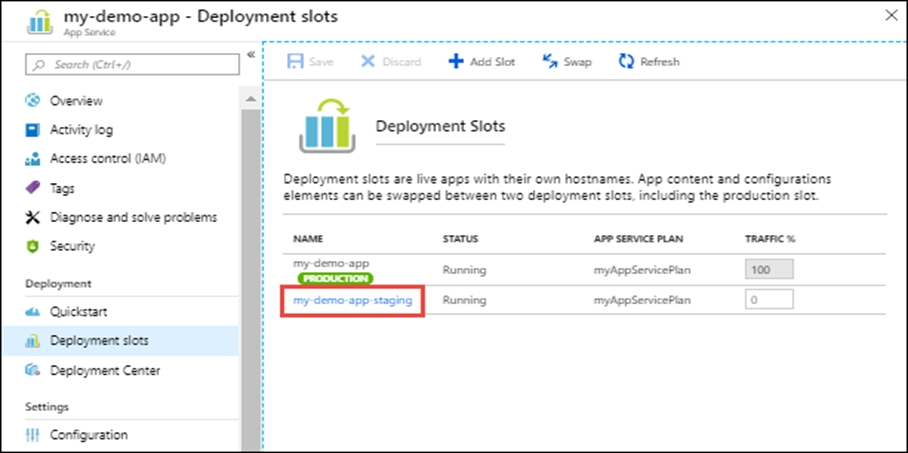Viewport: 908px width, 453px height.
Task: Click the production traffic % field
Action: pos(768,270)
